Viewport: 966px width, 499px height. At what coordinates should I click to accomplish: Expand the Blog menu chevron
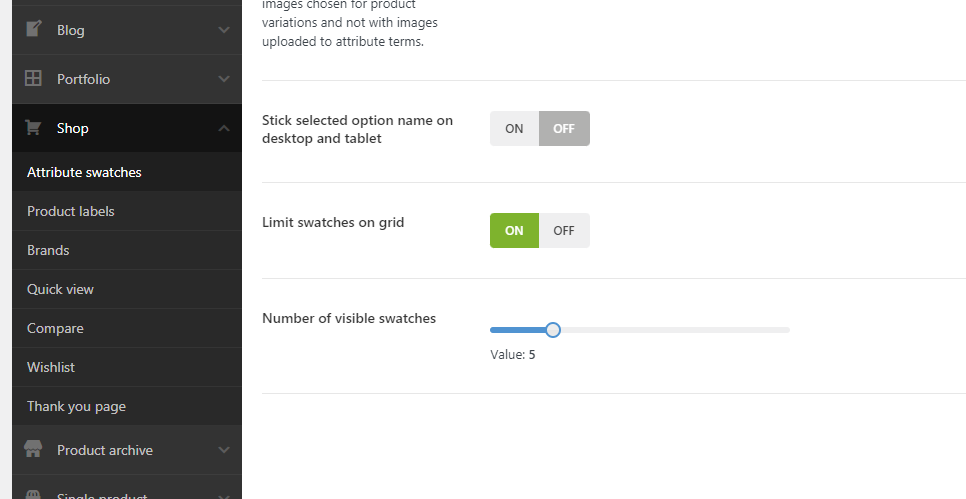click(224, 30)
